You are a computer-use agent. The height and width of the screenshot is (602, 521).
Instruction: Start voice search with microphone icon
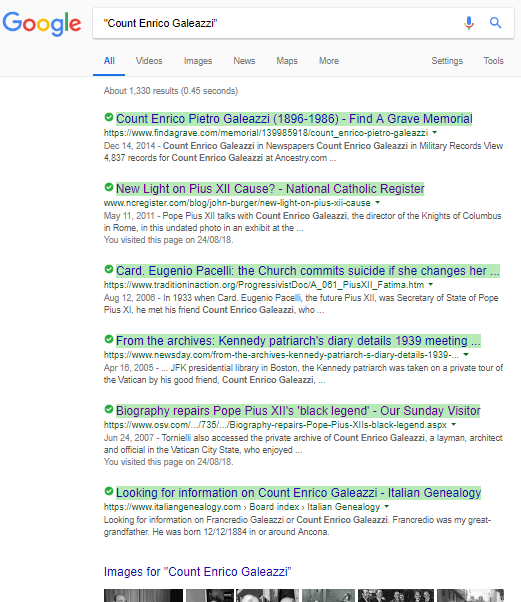tap(468, 23)
